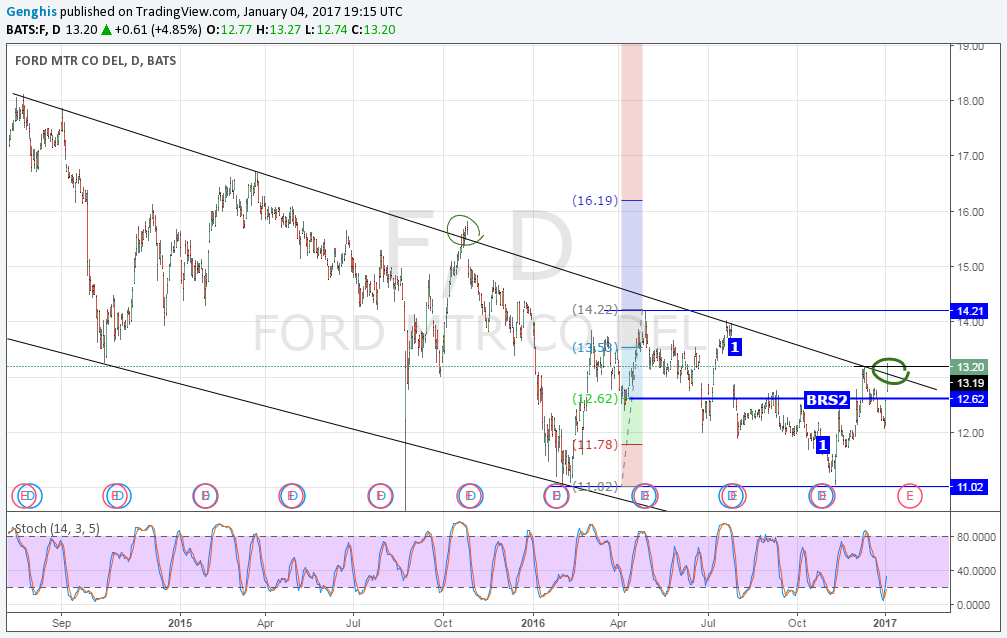Click the 13.19 black price axis label
The width and height of the screenshot is (1007, 638).
click(x=970, y=384)
